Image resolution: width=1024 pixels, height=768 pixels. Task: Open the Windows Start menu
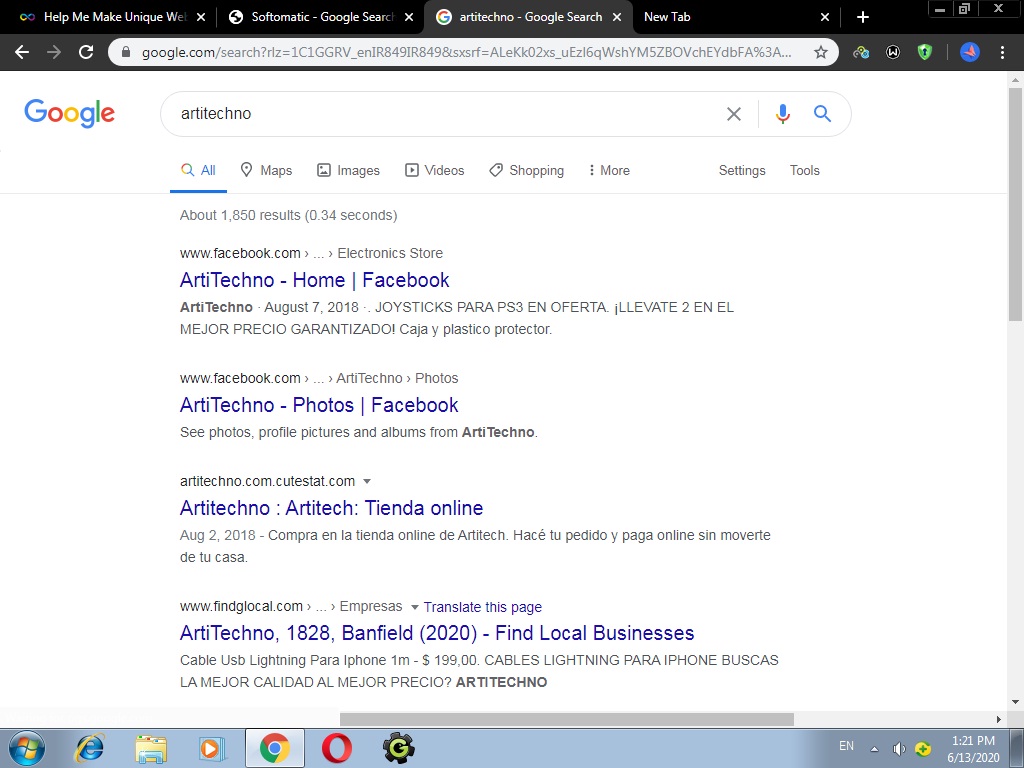(x=26, y=748)
